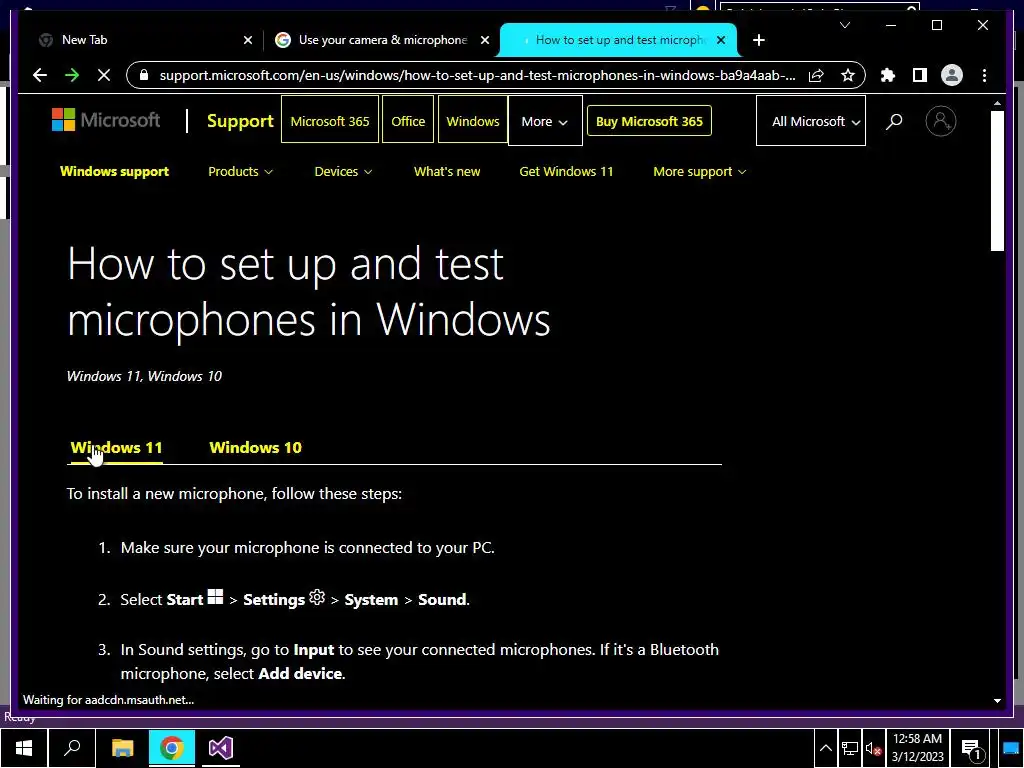The image size is (1024, 768).
Task: Stop loading the page
Action: tap(104, 75)
